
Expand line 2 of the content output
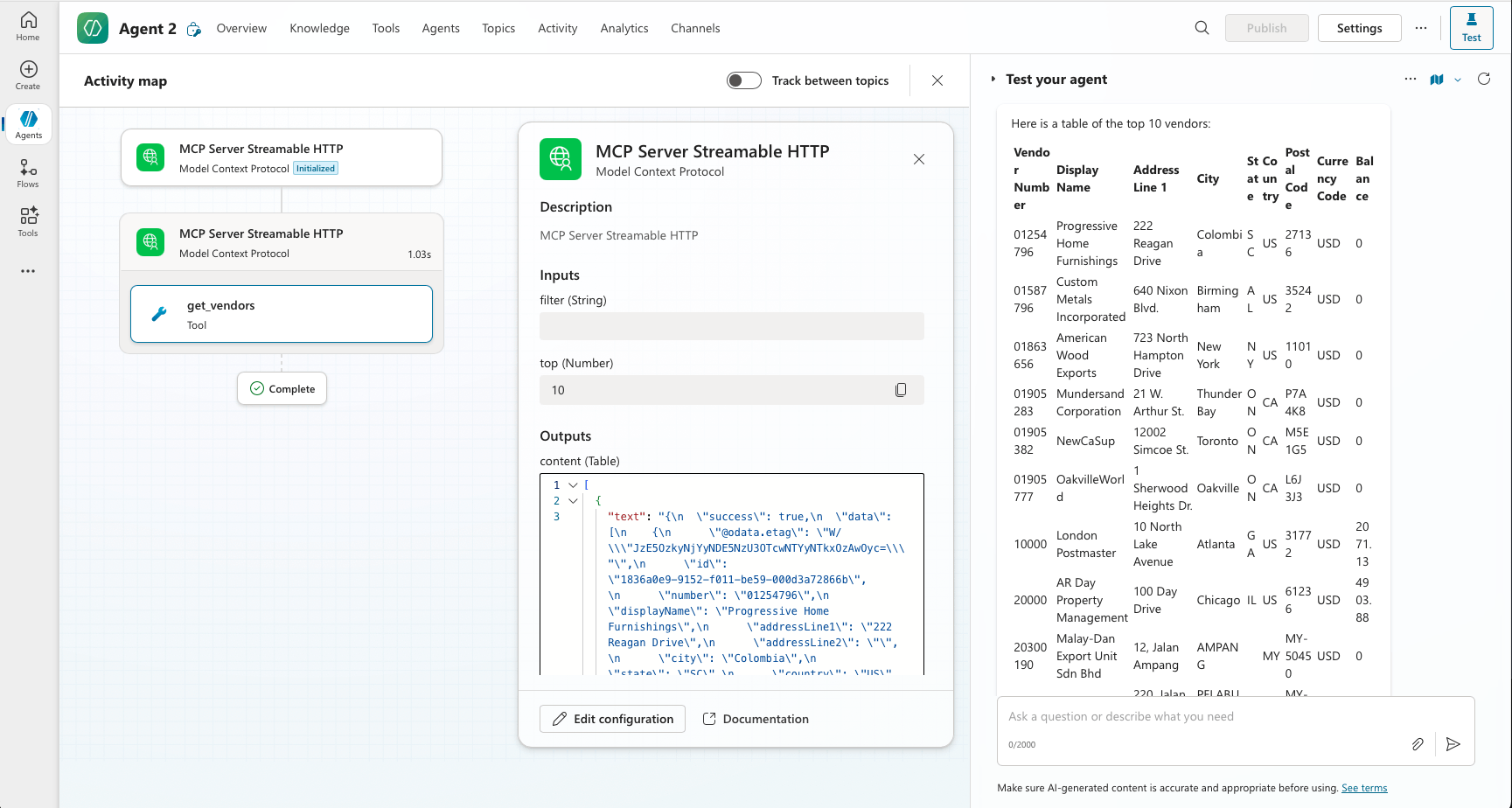coord(573,500)
